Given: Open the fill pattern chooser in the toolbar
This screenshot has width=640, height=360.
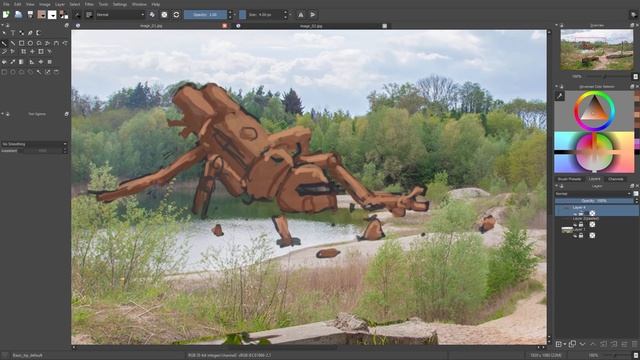Looking at the screenshot, I should pos(52,14).
